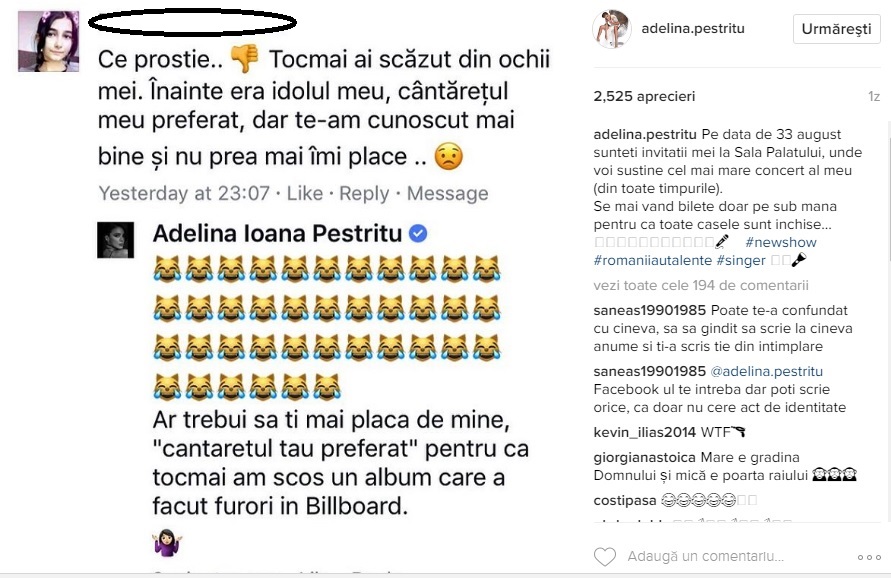Click adelina.pestritu profile avatar in header
The height and width of the screenshot is (578, 891).
pyautogui.click(x=610, y=29)
